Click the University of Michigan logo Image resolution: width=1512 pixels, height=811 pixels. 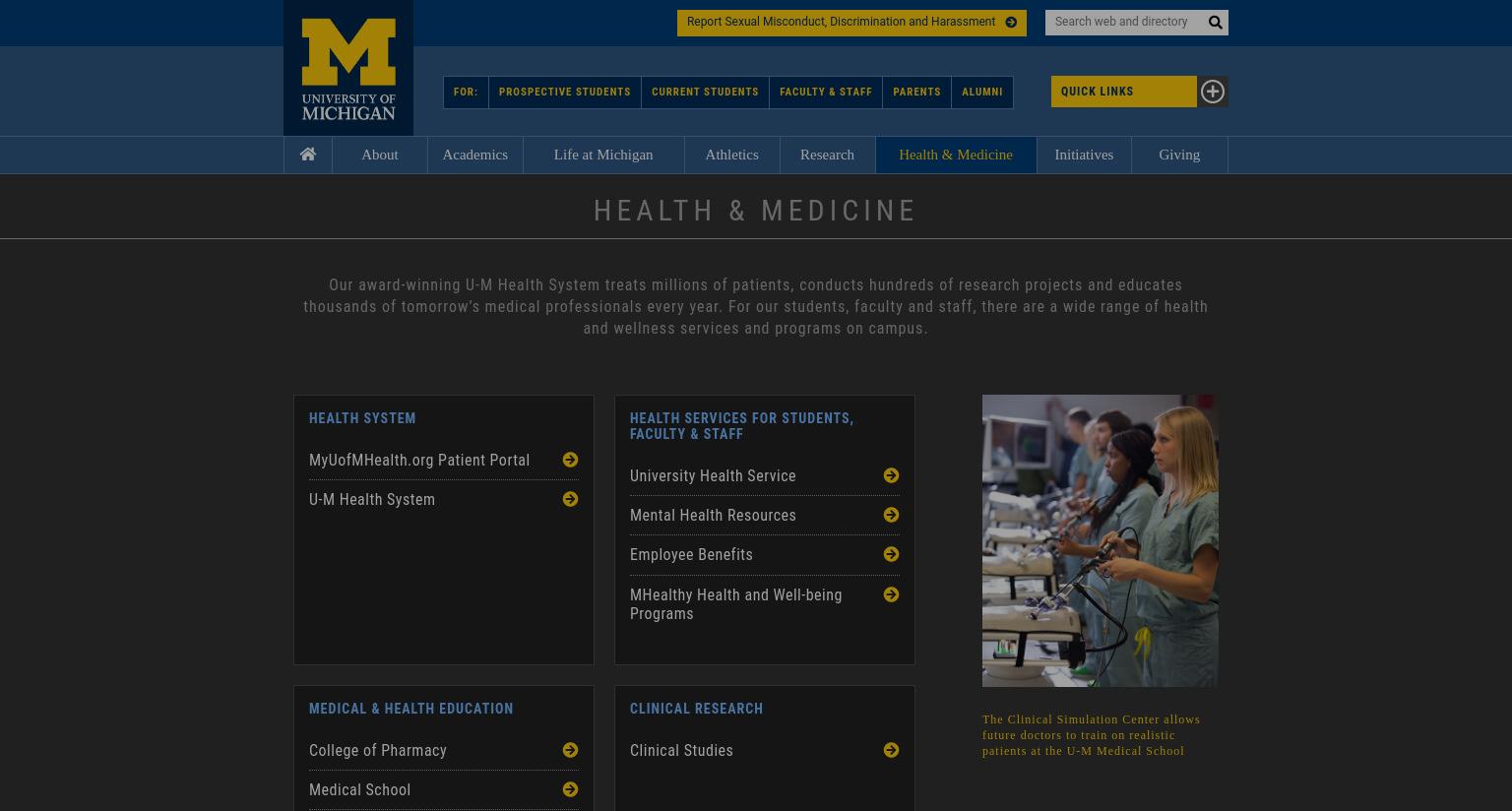(x=348, y=68)
